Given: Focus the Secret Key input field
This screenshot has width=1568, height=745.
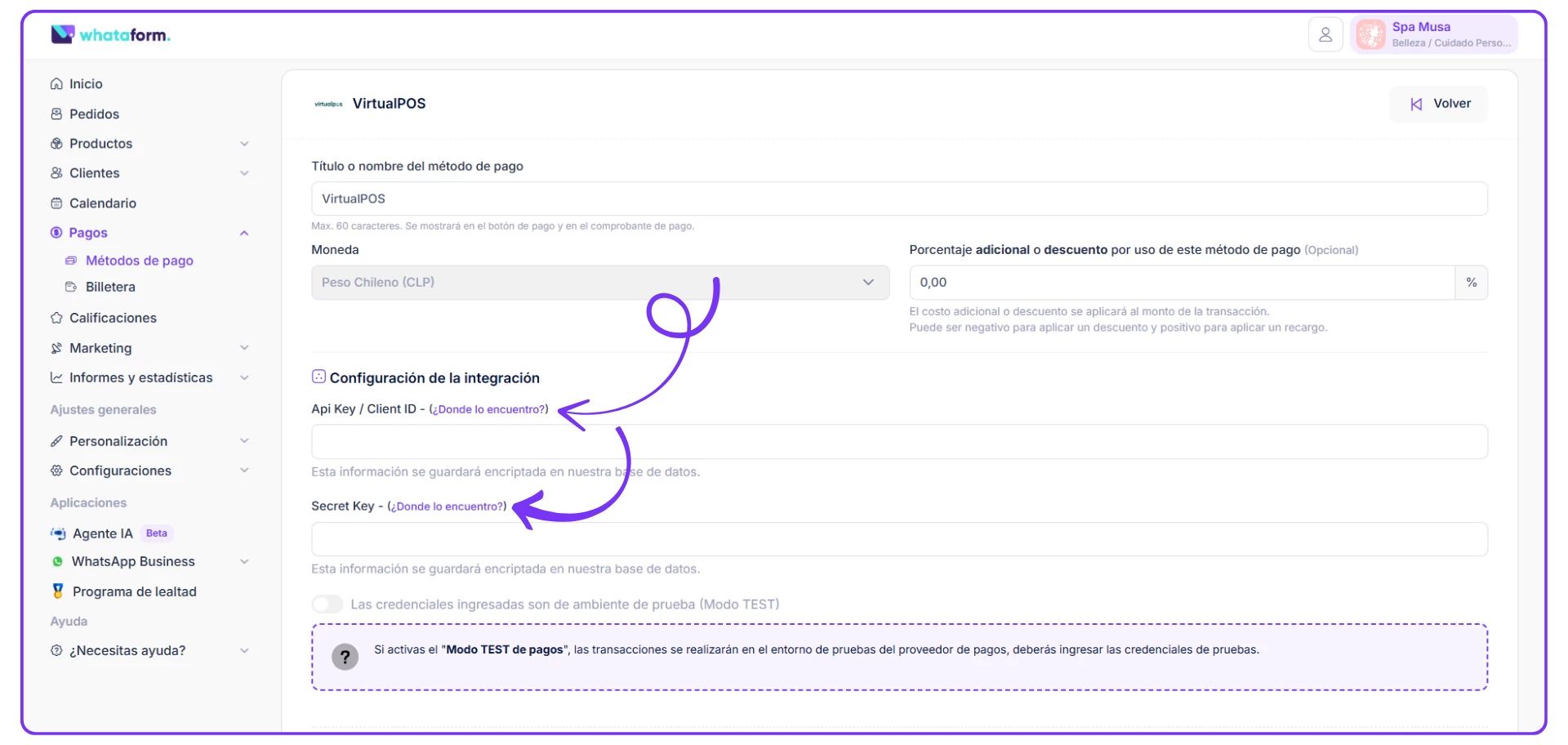Looking at the screenshot, I should coord(898,539).
